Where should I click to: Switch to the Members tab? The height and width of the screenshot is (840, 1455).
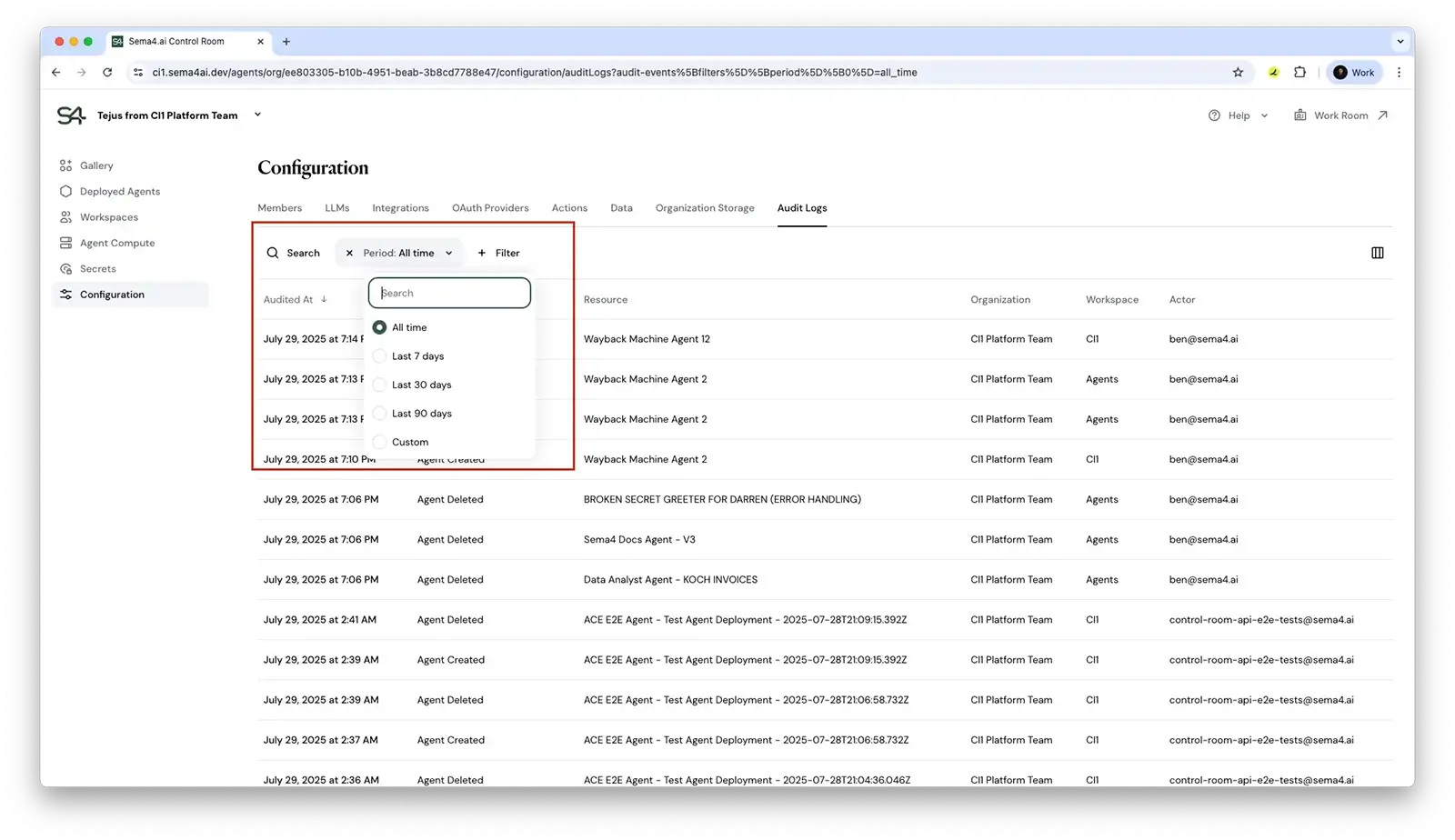[279, 207]
